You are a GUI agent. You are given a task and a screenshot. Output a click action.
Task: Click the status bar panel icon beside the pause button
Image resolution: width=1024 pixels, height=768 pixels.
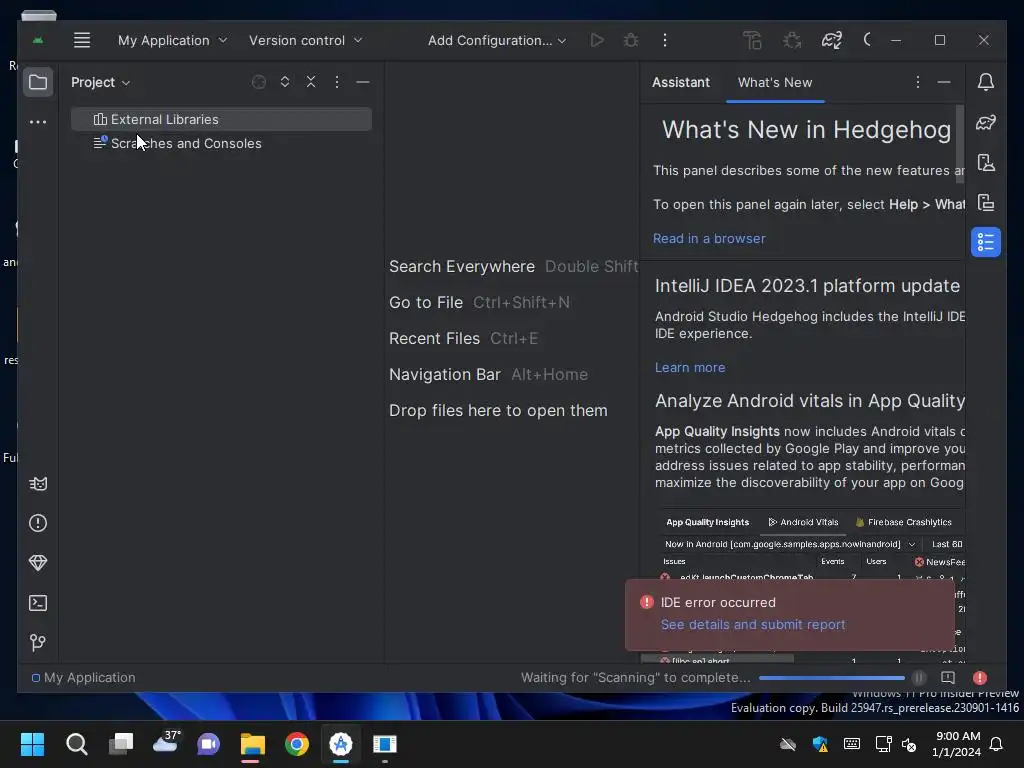tap(948, 678)
